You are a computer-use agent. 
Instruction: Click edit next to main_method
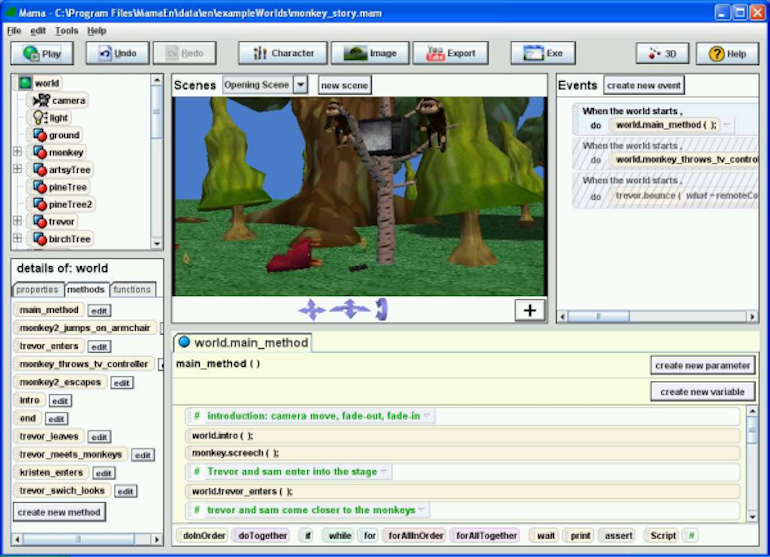point(99,310)
